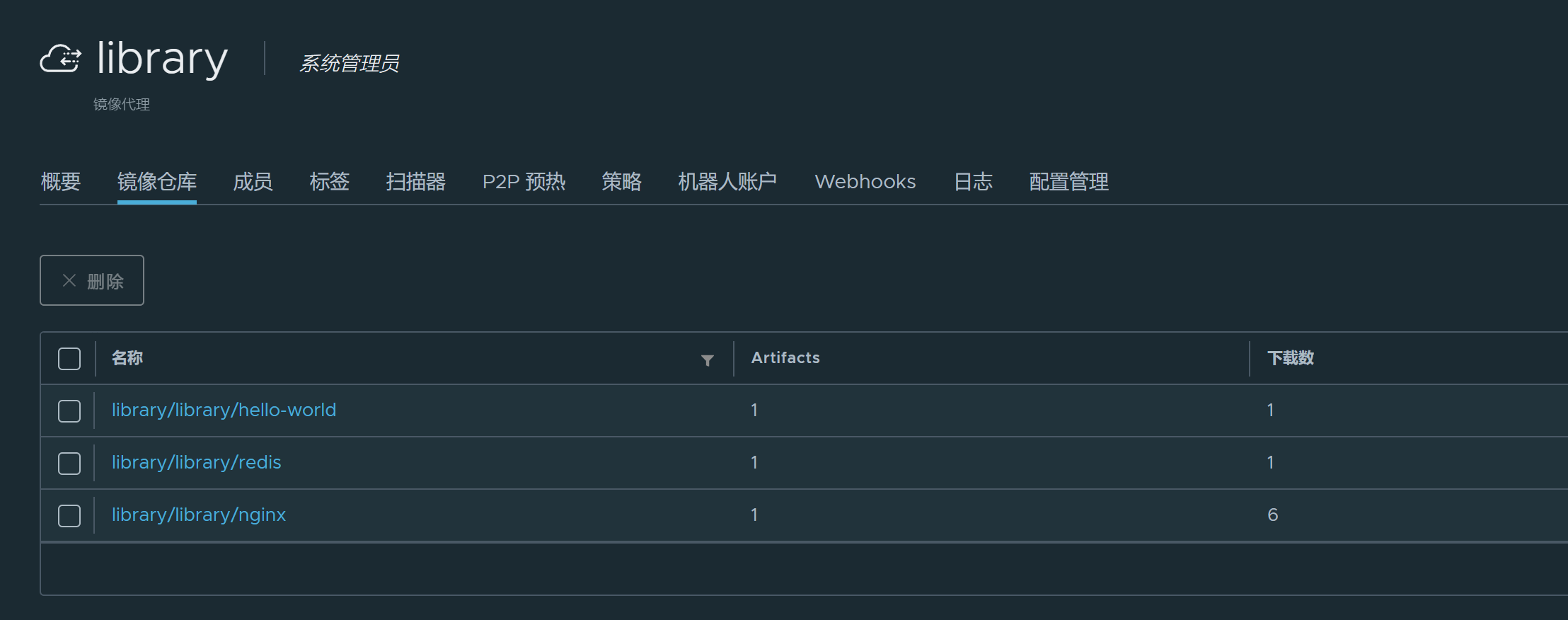Switch to the 概要 tab
Screen dimensions: 1568x620
pyautogui.click(x=61, y=182)
